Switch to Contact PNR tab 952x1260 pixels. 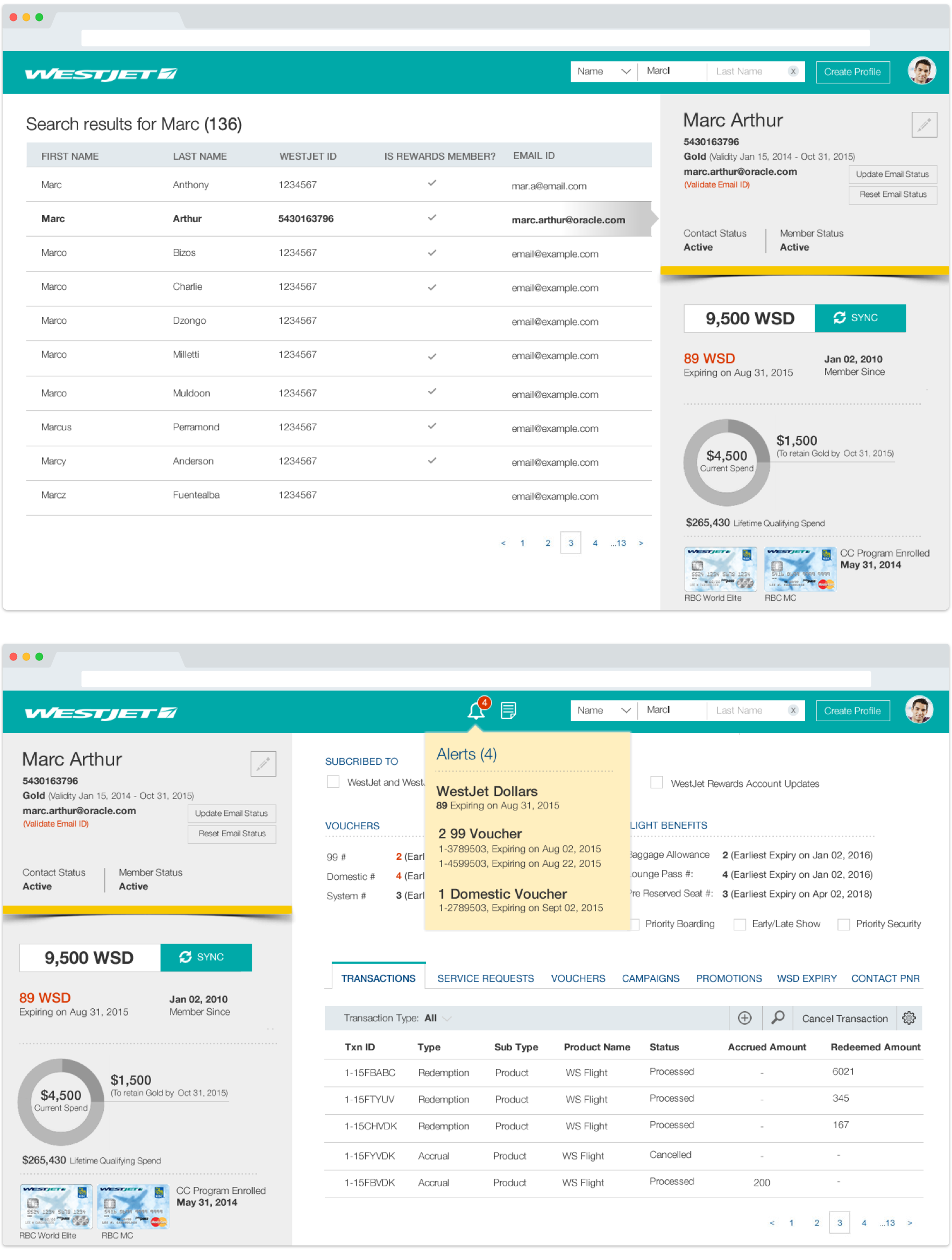click(885, 978)
